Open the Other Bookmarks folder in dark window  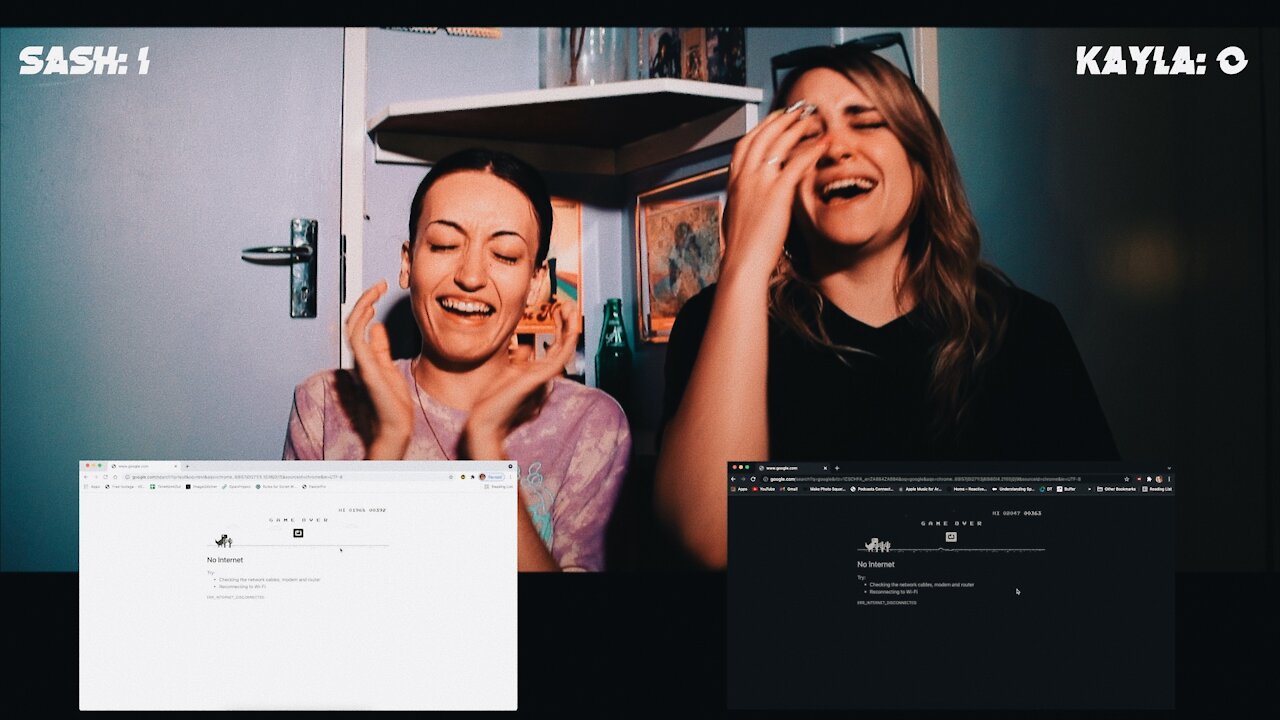click(1117, 489)
